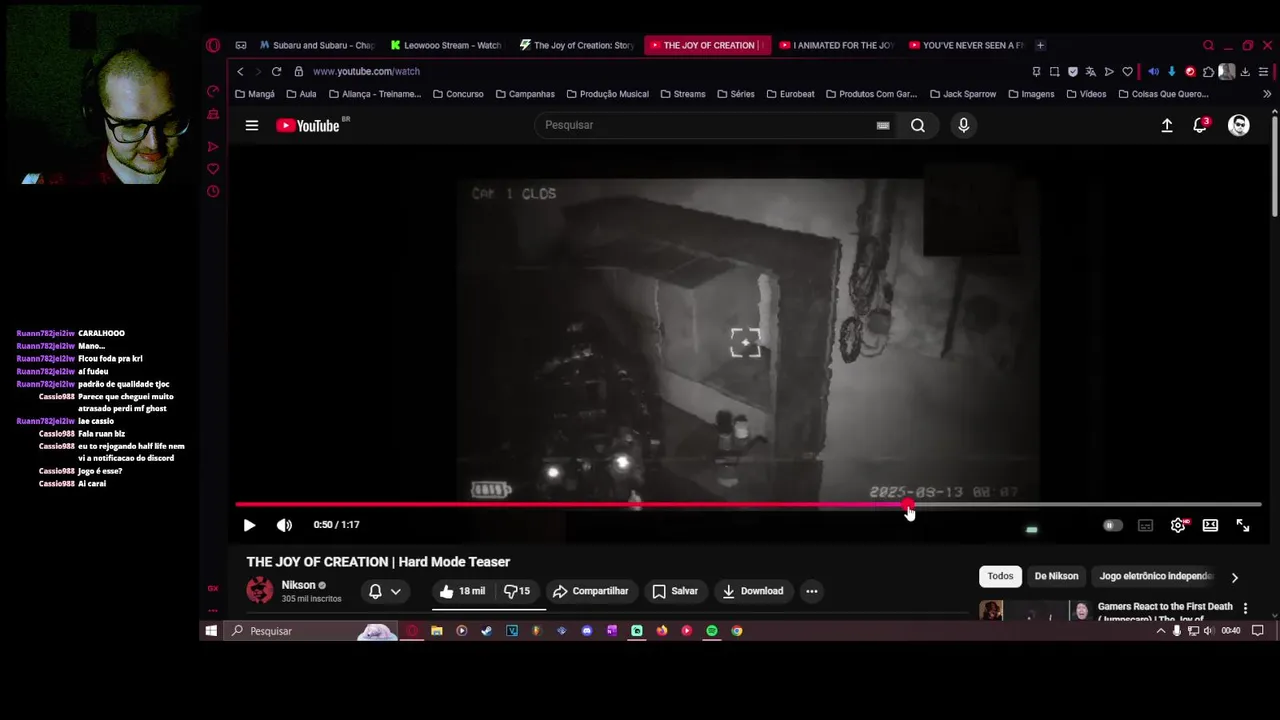Seek video using red progress bar

748,505
